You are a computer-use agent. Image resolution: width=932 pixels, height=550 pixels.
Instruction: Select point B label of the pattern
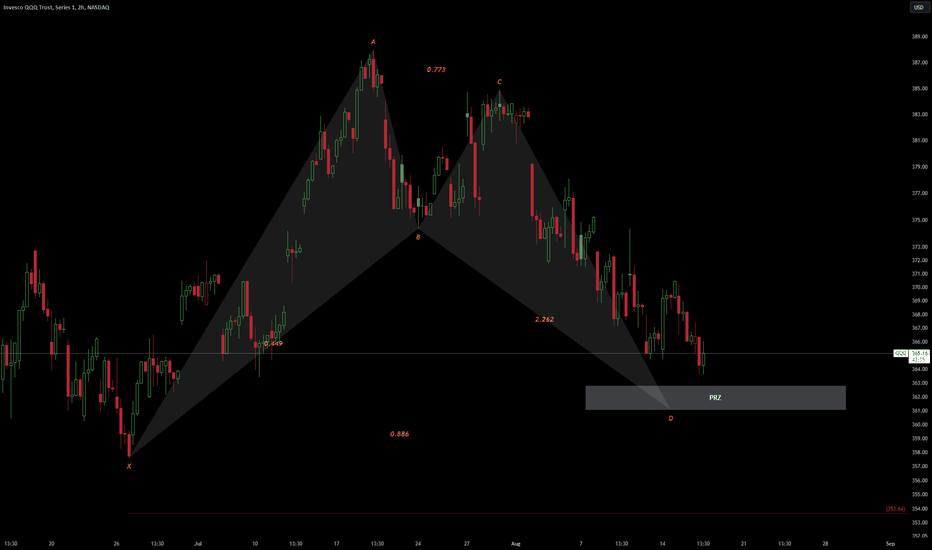418,237
